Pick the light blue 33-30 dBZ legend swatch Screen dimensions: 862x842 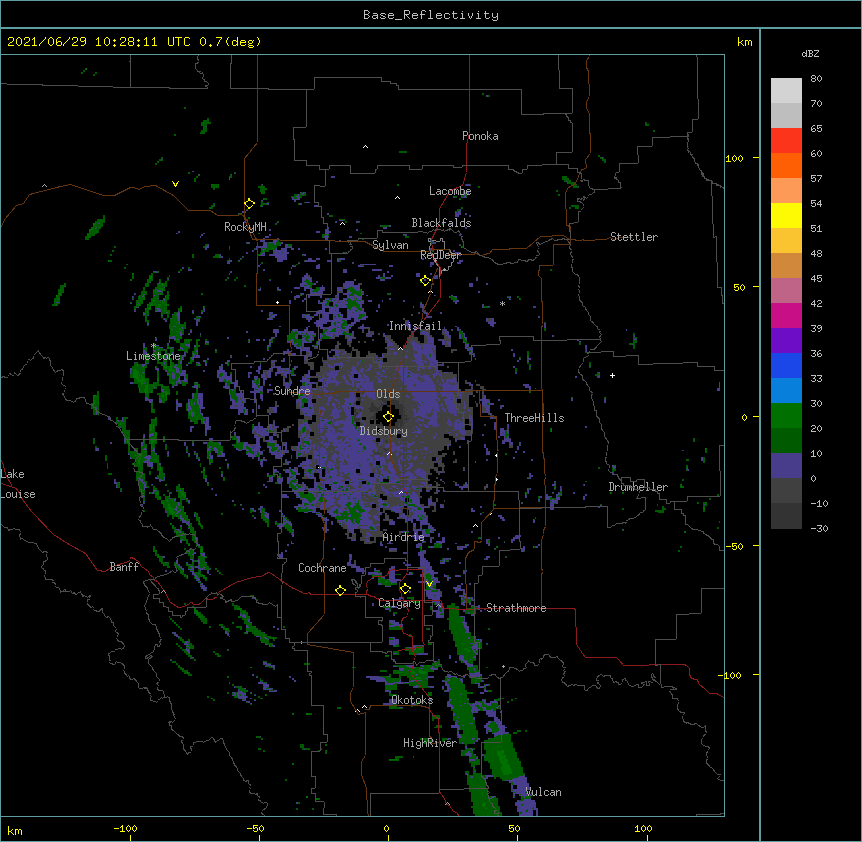(786, 390)
